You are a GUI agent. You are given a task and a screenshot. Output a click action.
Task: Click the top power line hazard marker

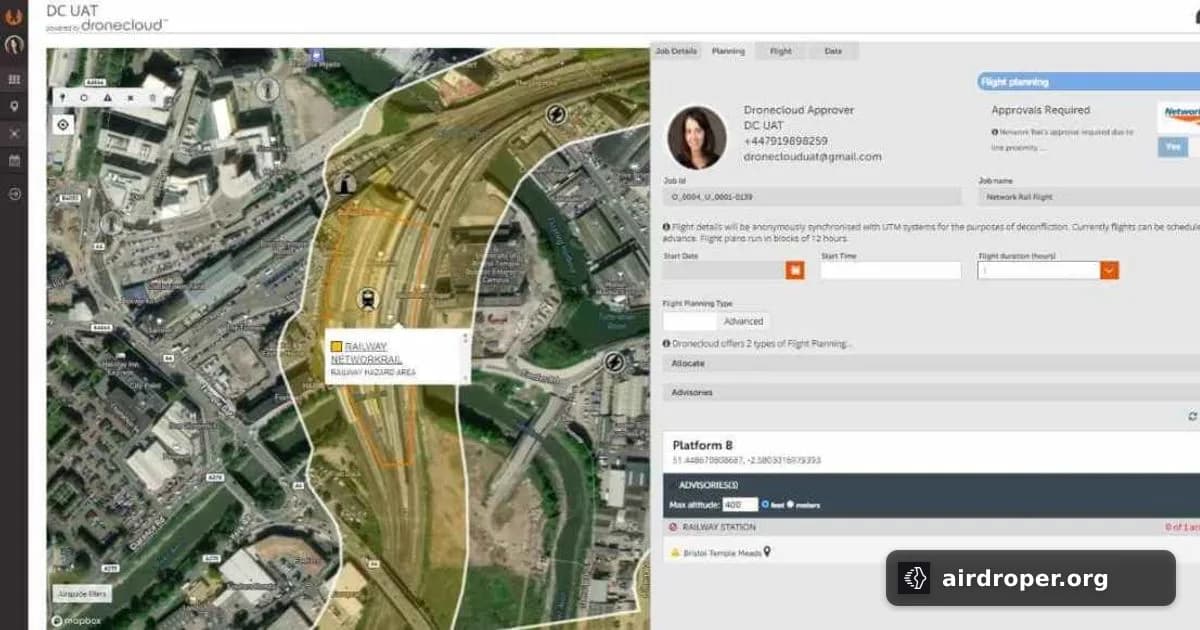pyautogui.click(x=556, y=114)
